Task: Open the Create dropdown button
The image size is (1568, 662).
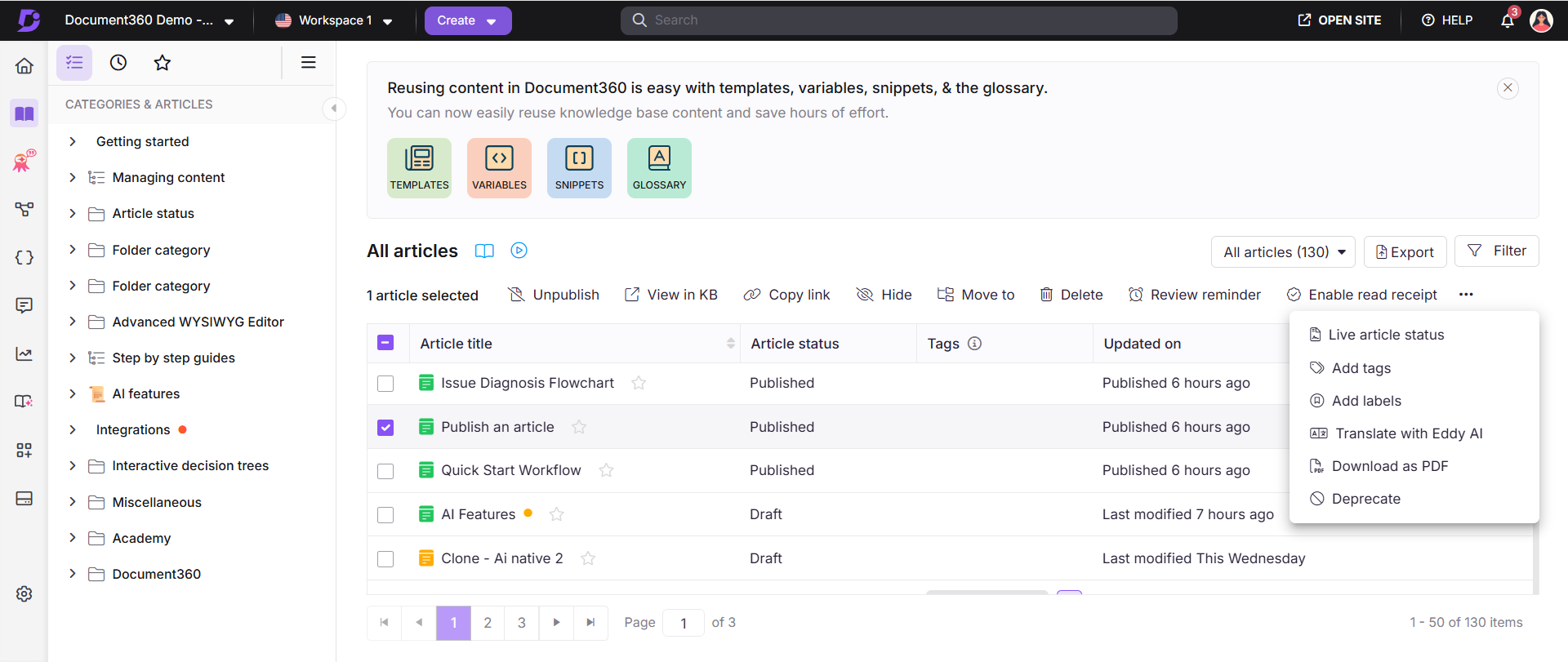Action: tap(468, 20)
